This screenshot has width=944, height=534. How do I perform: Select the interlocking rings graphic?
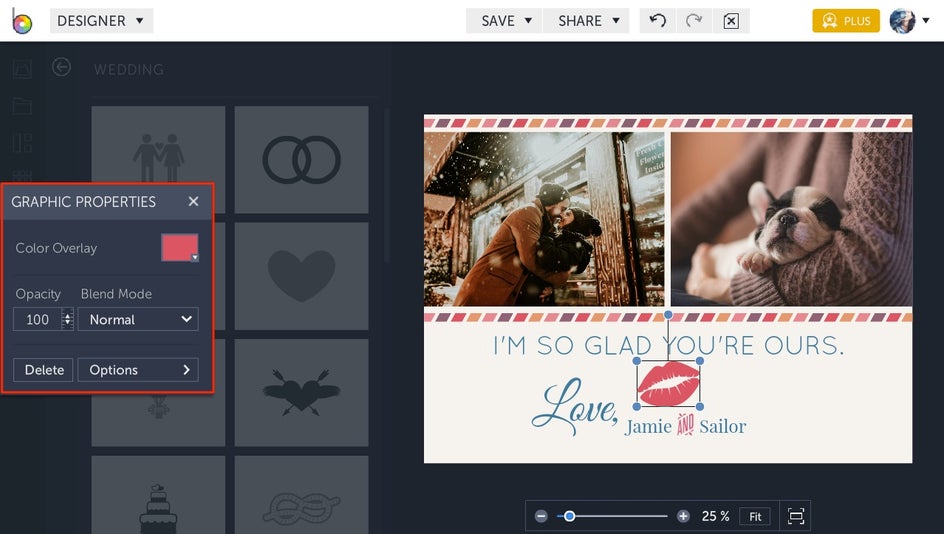[301, 160]
